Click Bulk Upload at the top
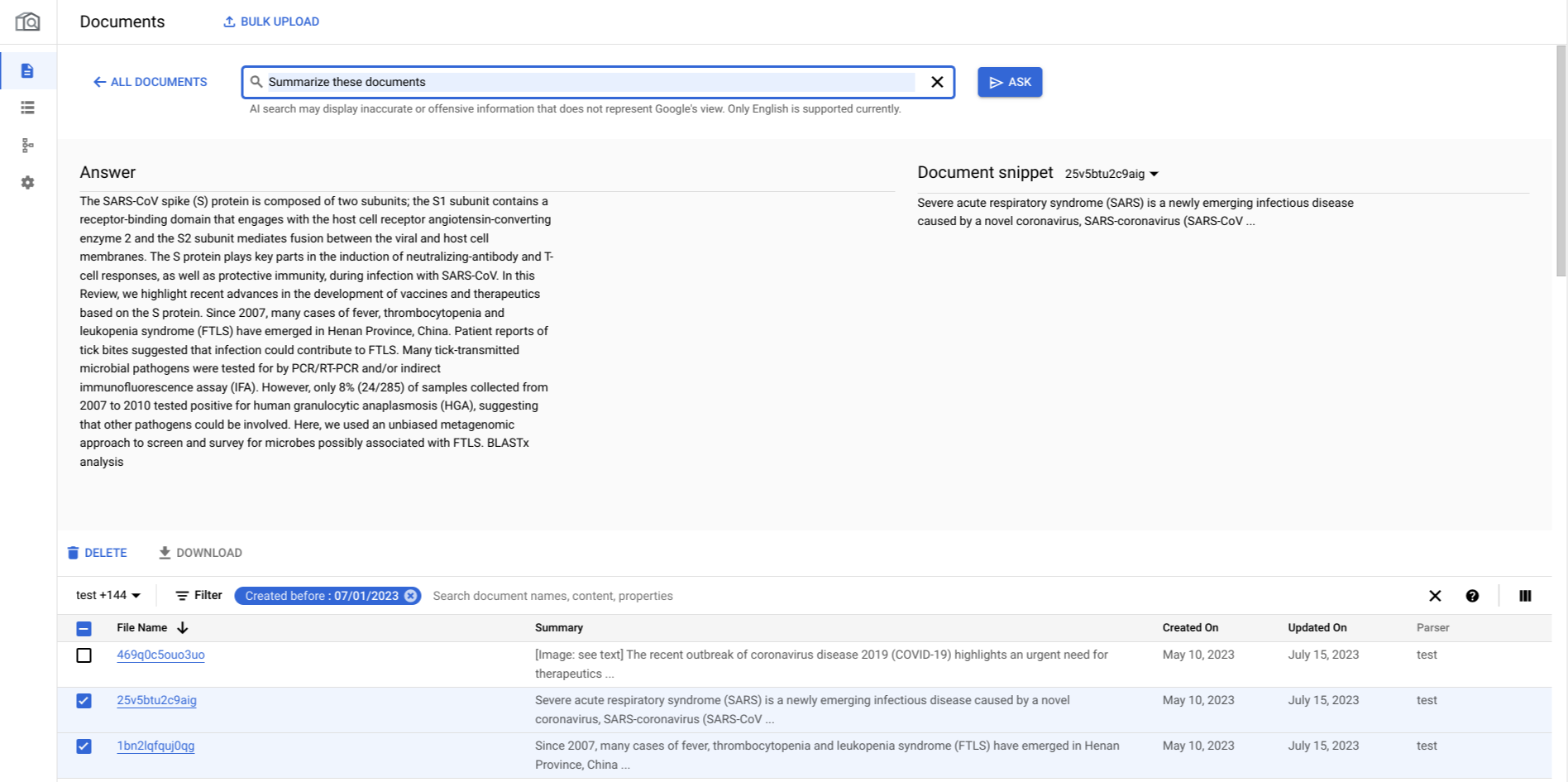The width and height of the screenshot is (1568, 782). coord(271,22)
